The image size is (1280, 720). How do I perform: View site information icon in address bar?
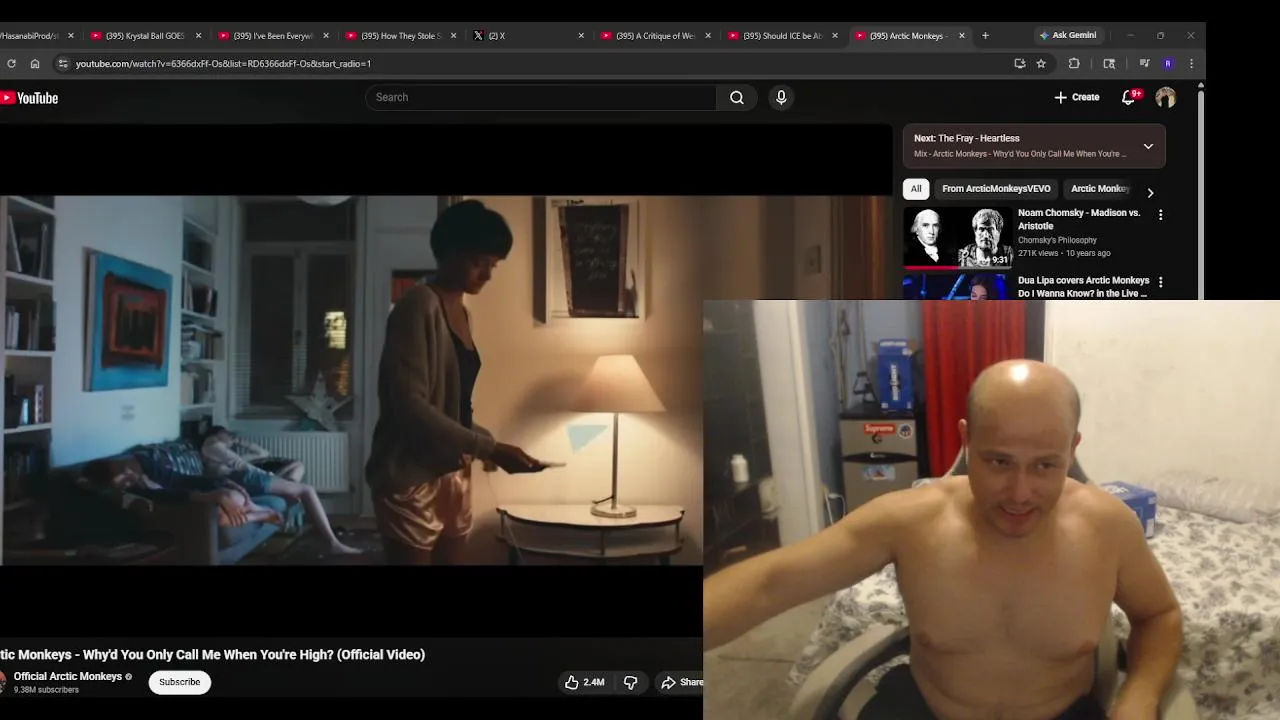click(x=62, y=63)
